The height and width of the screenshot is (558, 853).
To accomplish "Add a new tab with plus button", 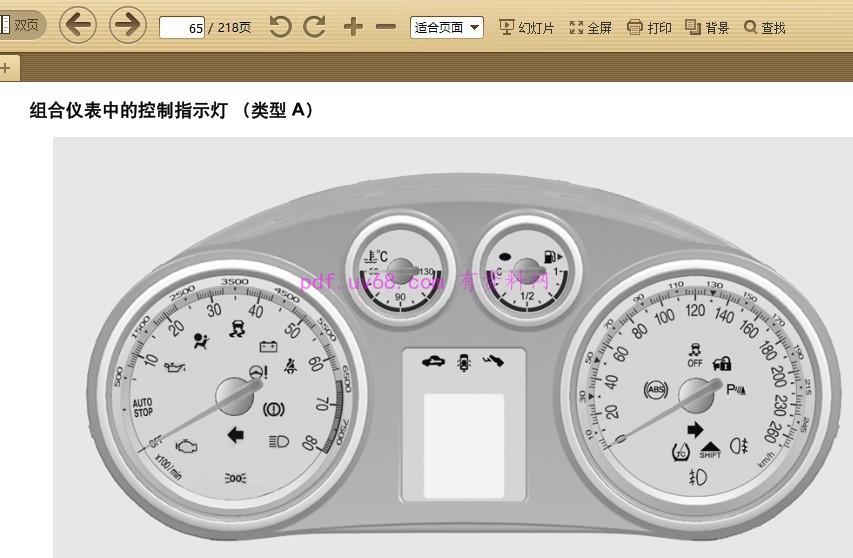I will 6,68.
